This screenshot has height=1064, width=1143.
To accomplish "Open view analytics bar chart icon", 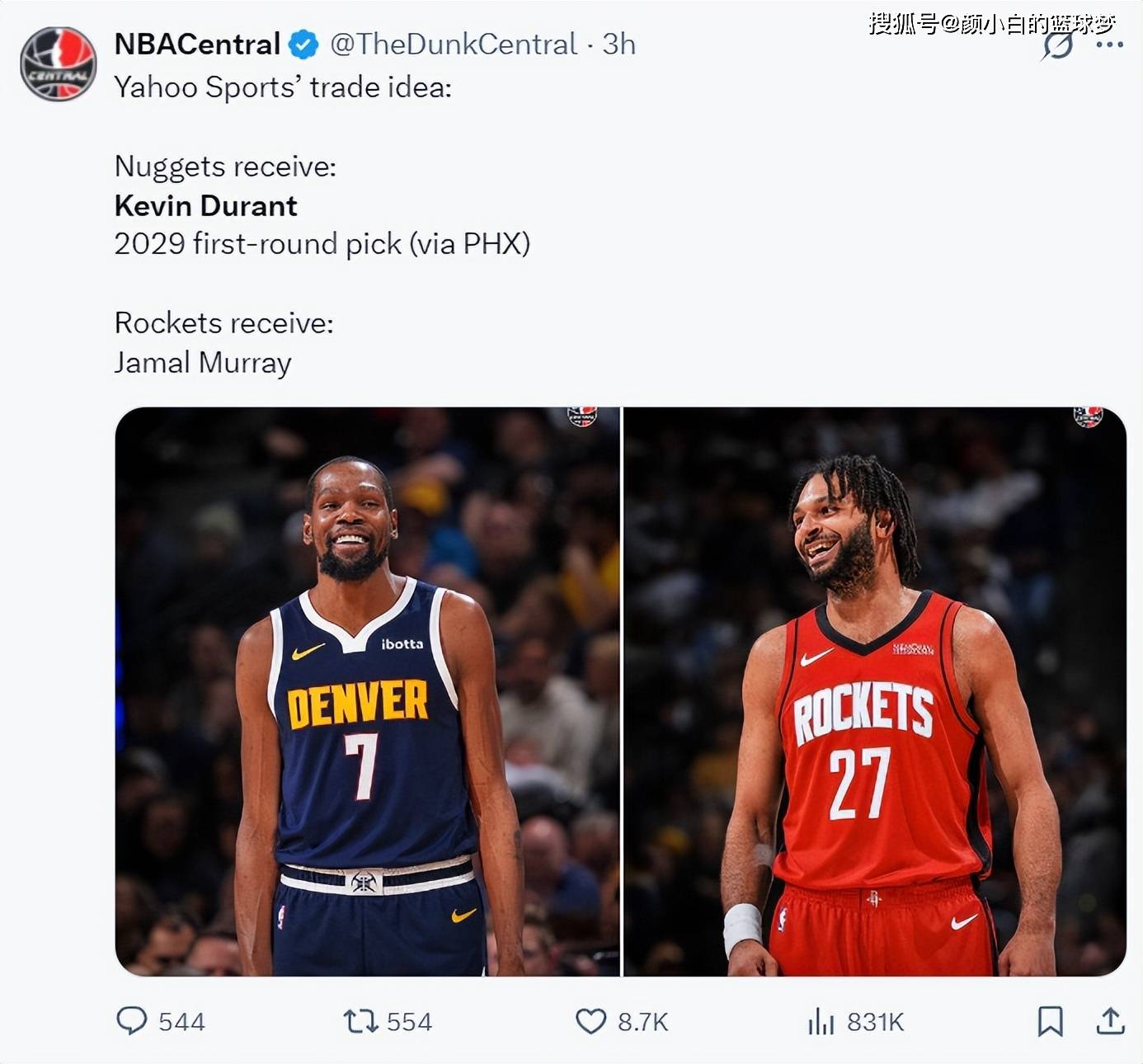I will (x=821, y=1022).
